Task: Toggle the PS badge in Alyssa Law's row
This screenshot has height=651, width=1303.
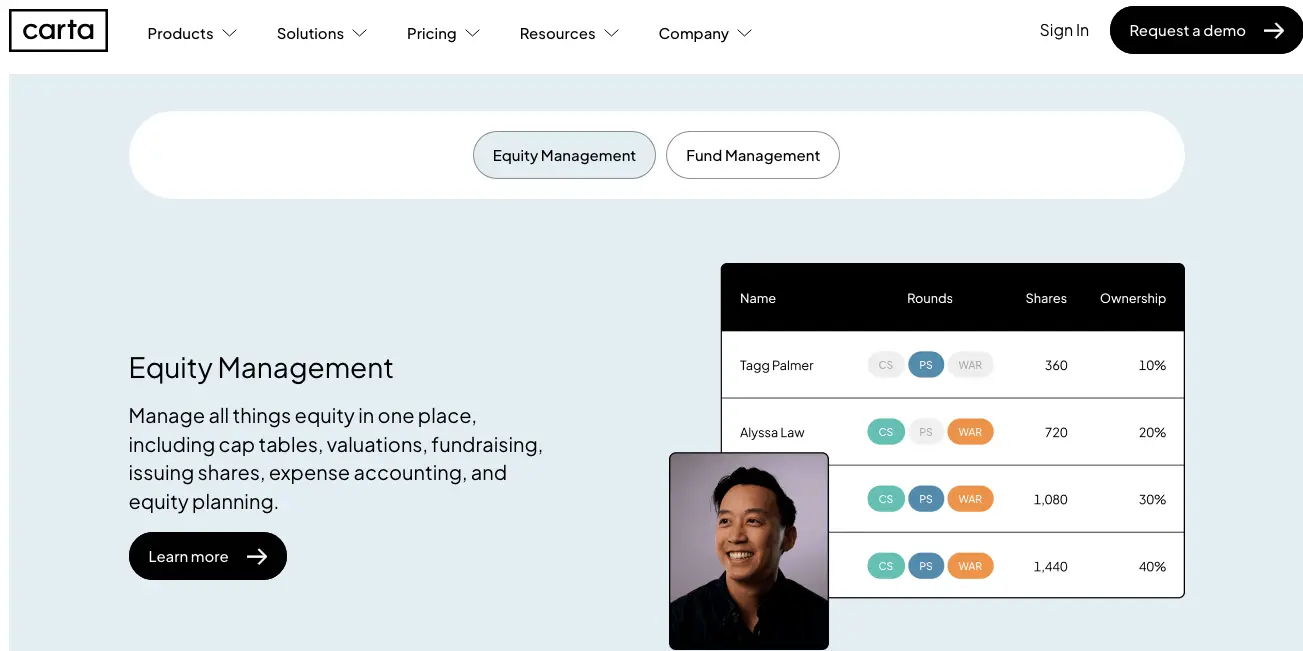Action: 926,432
